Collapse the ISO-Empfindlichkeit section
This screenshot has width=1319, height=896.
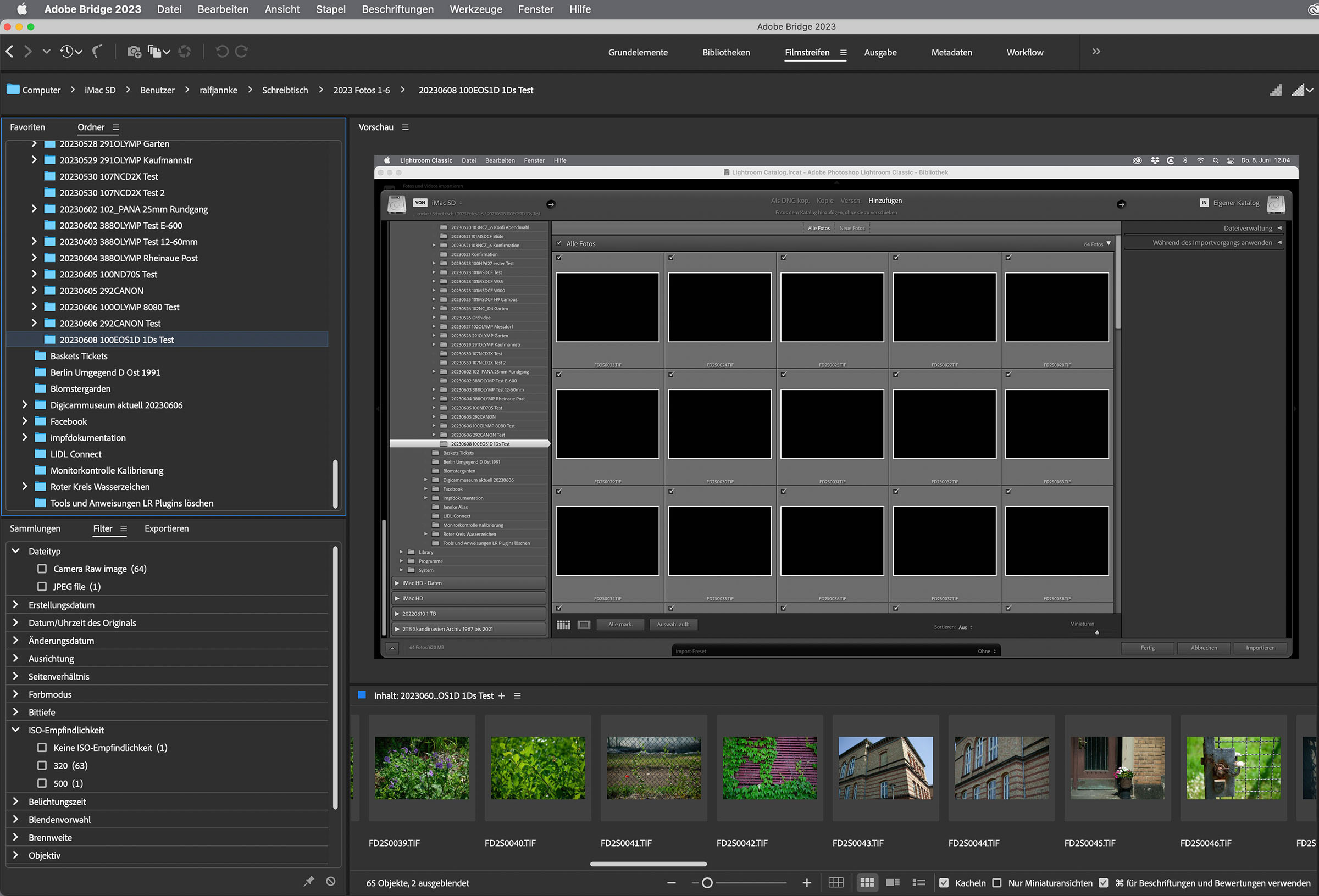coord(16,730)
